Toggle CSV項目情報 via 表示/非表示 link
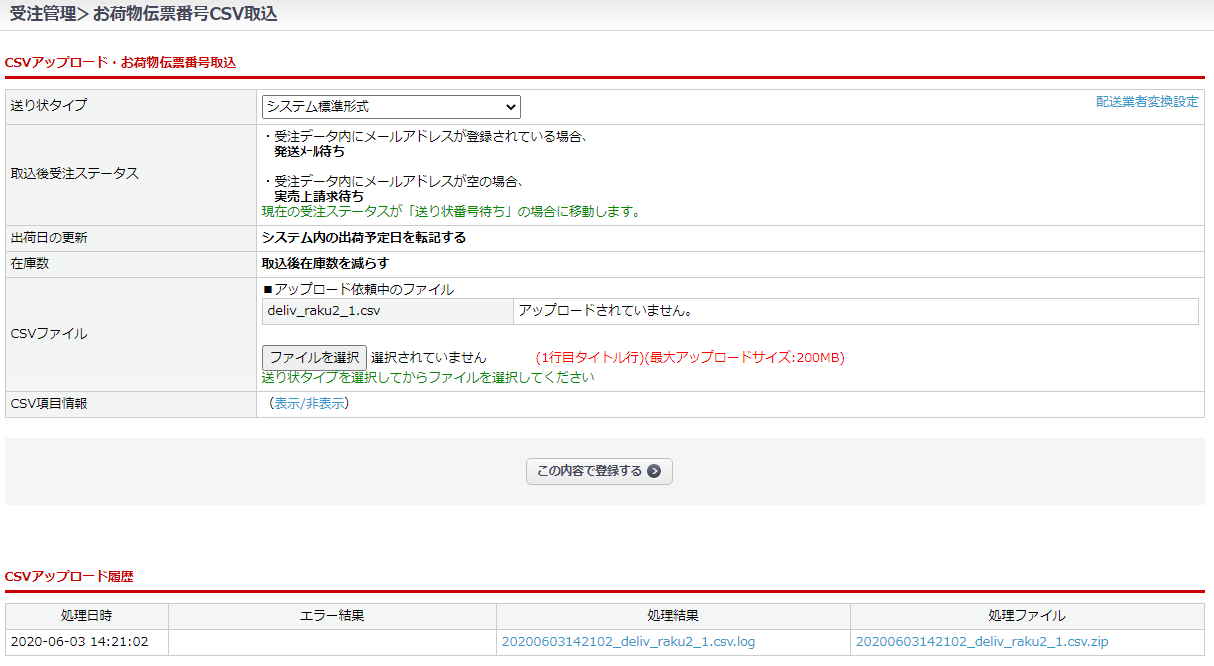This screenshot has width=1214, height=666. pos(309,404)
